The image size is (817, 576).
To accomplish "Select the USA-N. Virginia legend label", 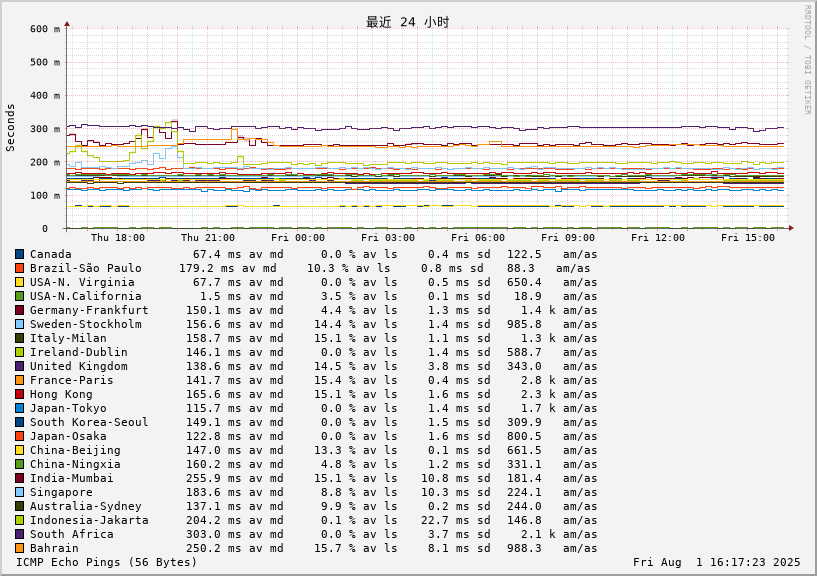I will pyautogui.click(x=82, y=283).
